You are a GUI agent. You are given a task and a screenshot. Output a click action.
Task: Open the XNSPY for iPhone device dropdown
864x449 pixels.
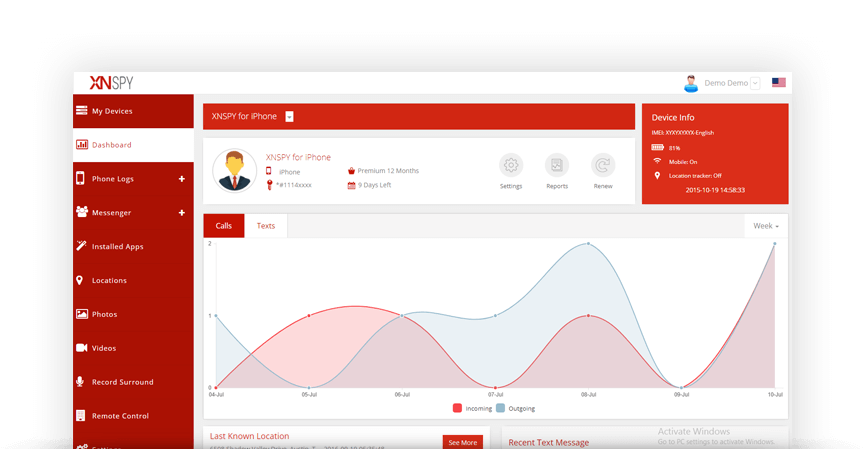(289, 116)
